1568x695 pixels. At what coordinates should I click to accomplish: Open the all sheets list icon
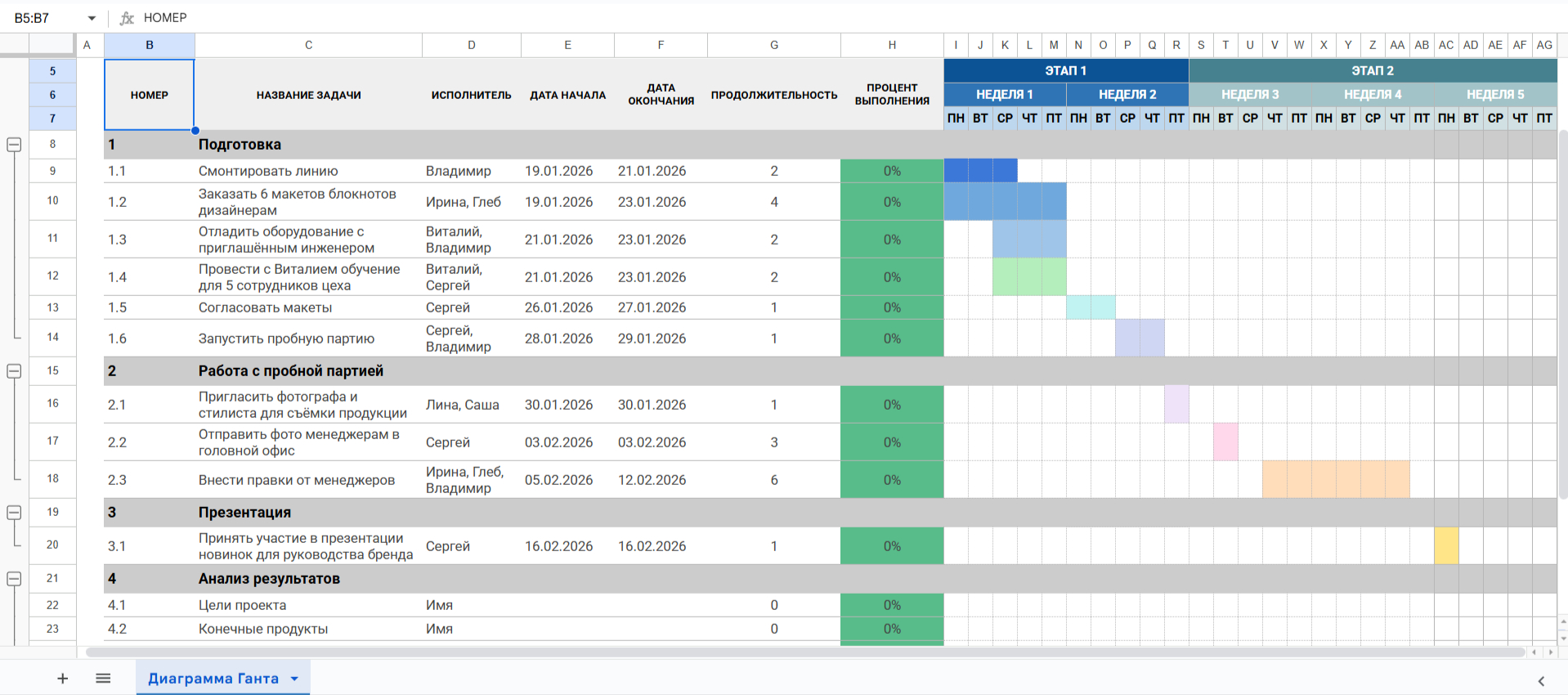pyautogui.click(x=103, y=678)
